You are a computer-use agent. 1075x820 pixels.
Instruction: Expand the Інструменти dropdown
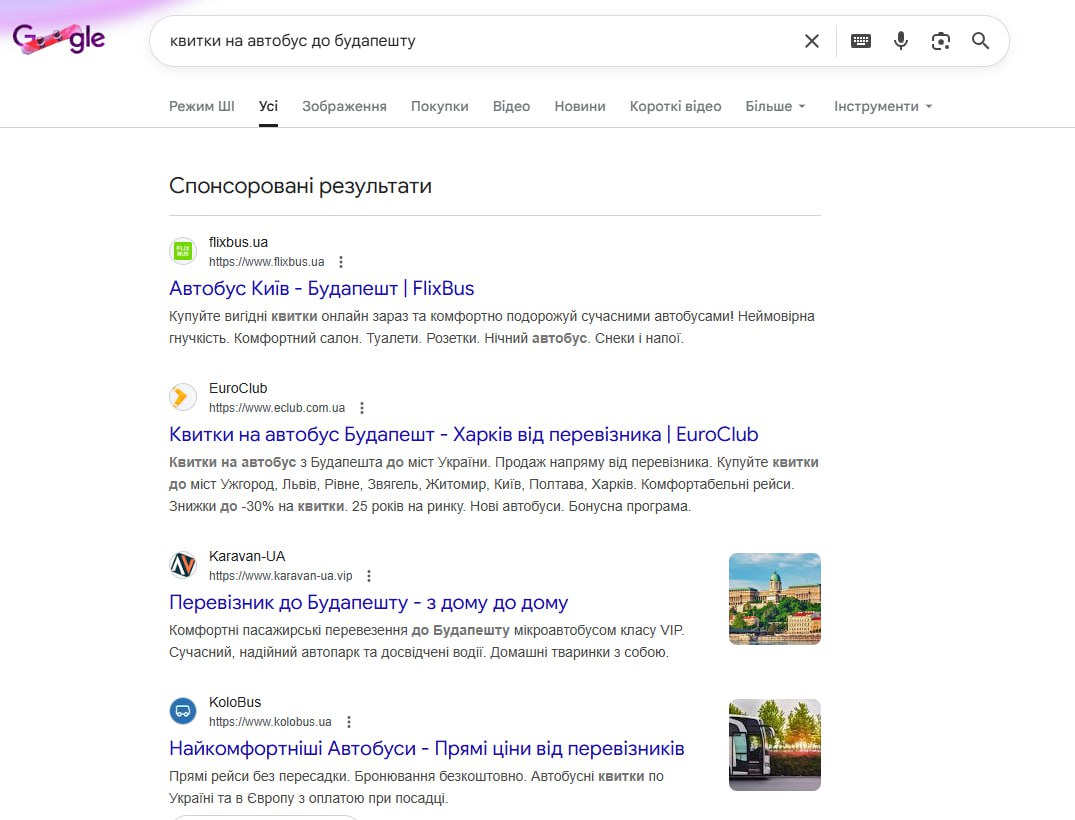883,106
